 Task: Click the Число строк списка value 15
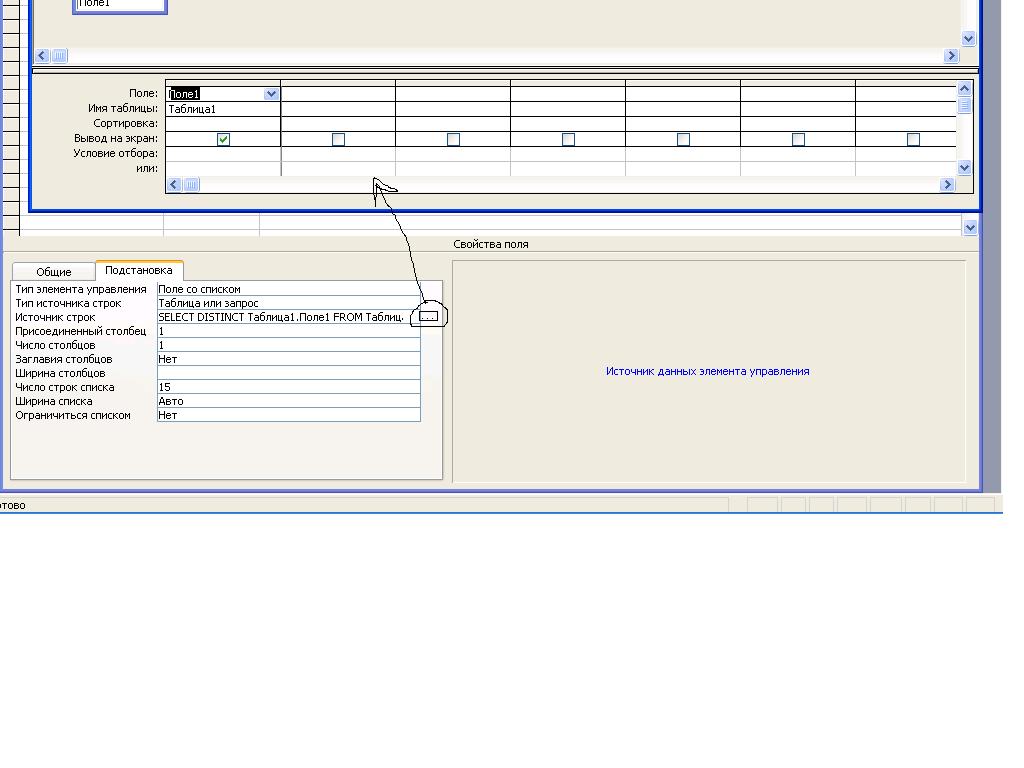[x=289, y=387]
